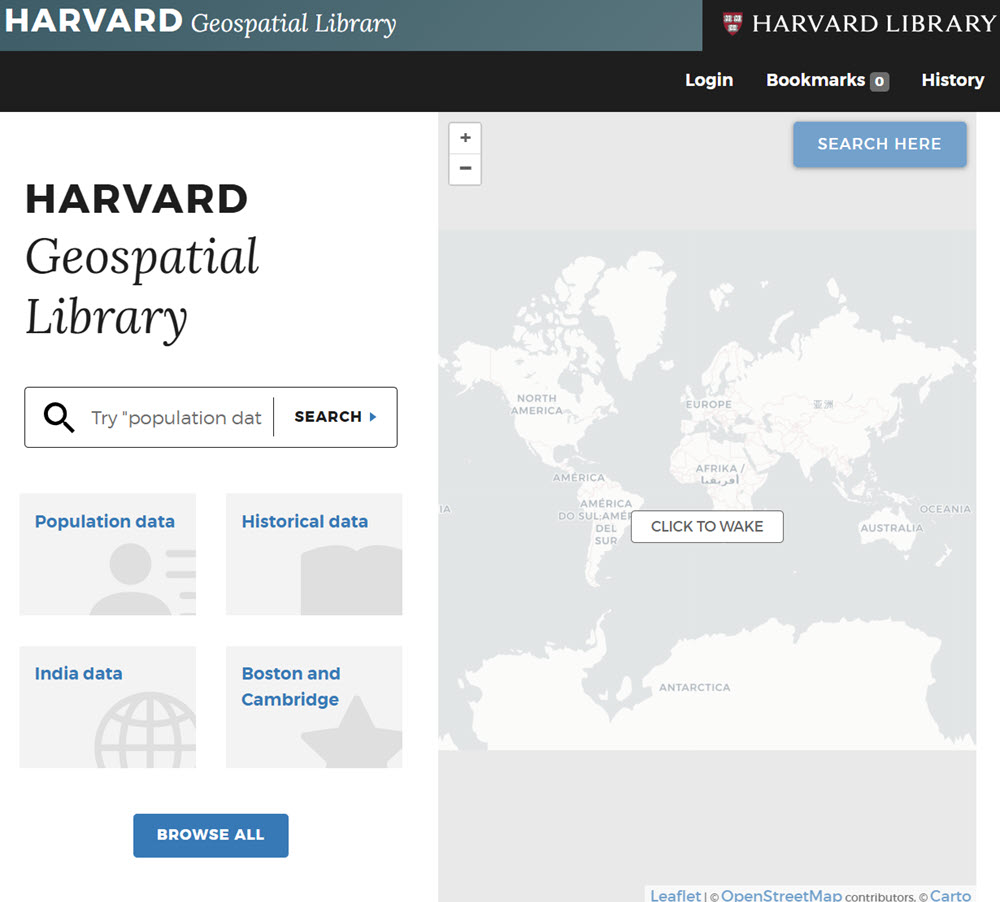
Task: Zoom out on the map with minus control
Action: pyautogui.click(x=464, y=169)
